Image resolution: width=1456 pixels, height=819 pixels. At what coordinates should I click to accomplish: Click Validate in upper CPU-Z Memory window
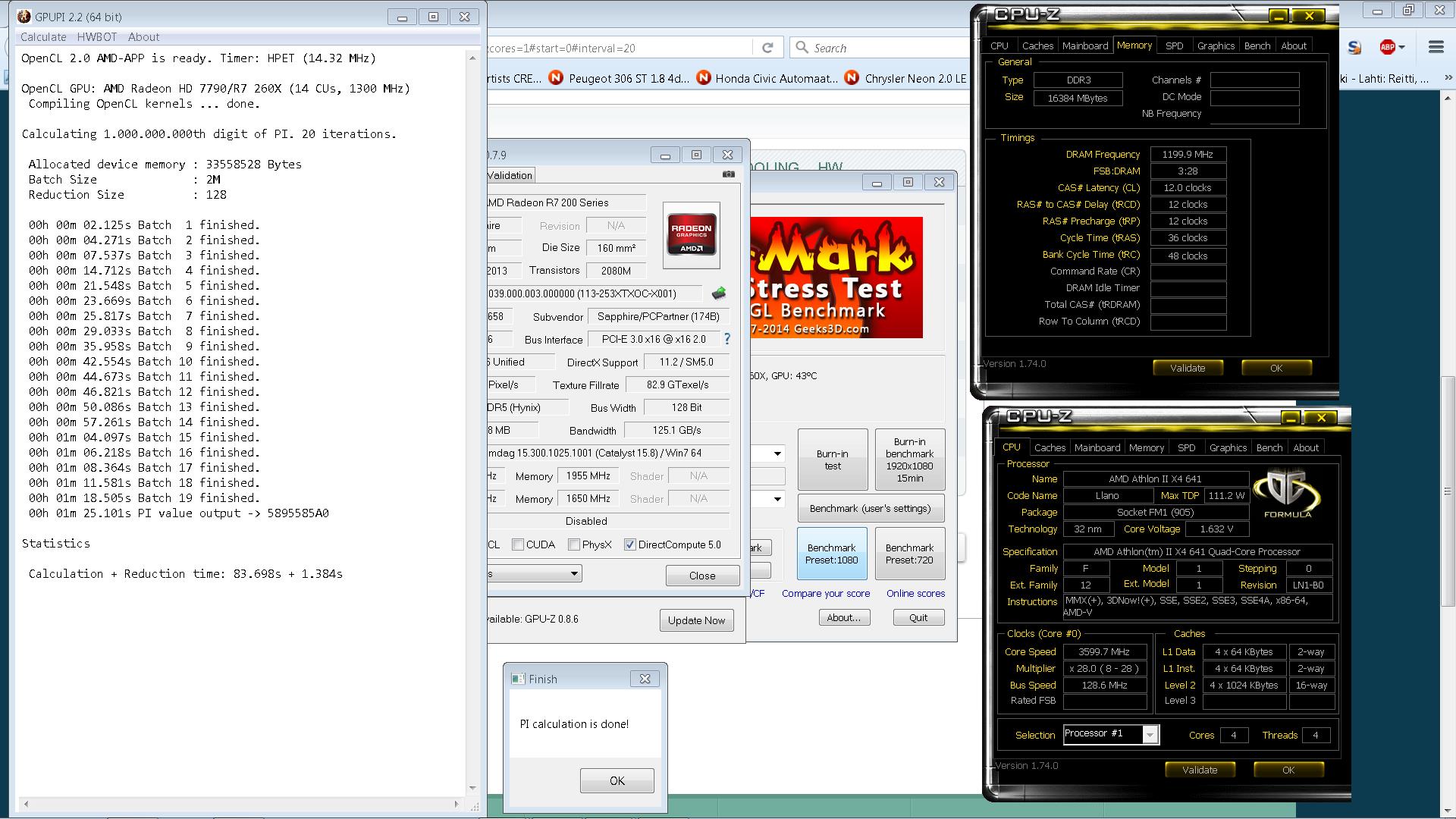coord(1188,368)
